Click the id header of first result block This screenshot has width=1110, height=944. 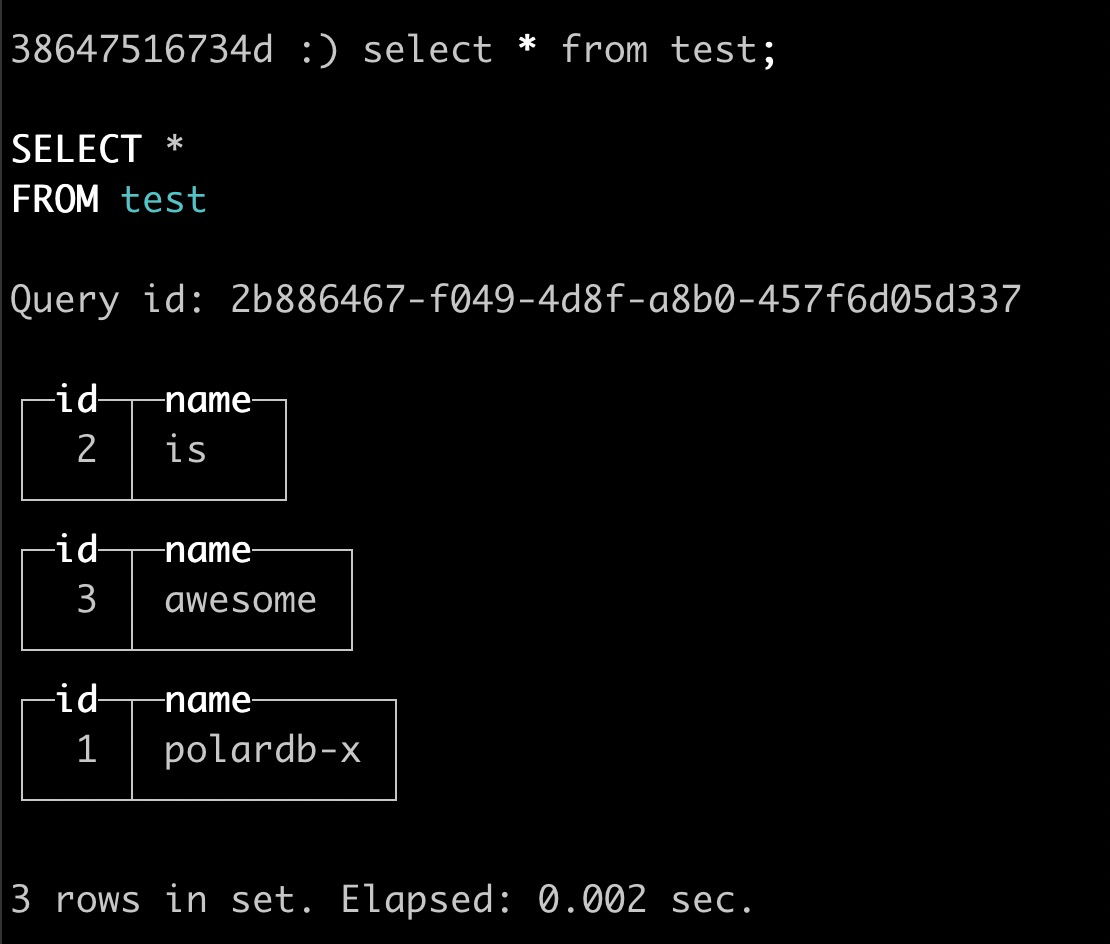point(76,400)
